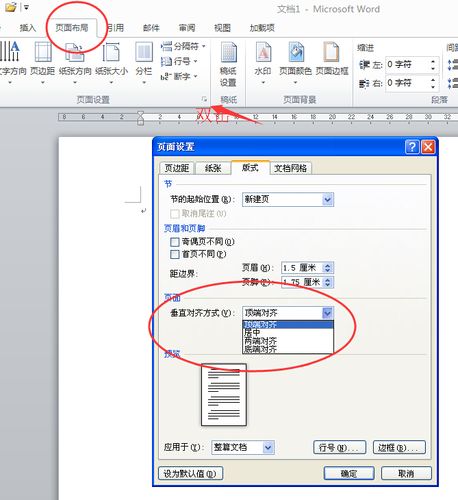Click the open folder icon in quick access

[11, 7]
